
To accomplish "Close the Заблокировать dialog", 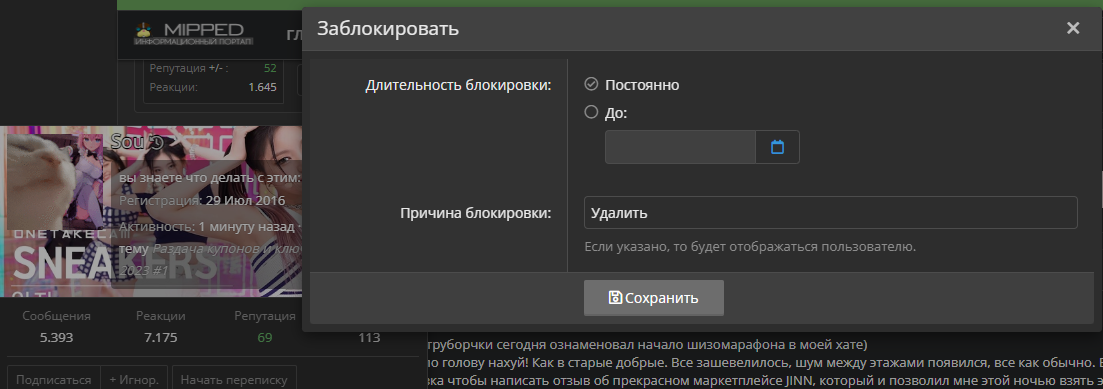I will click(x=1072, y=28).
